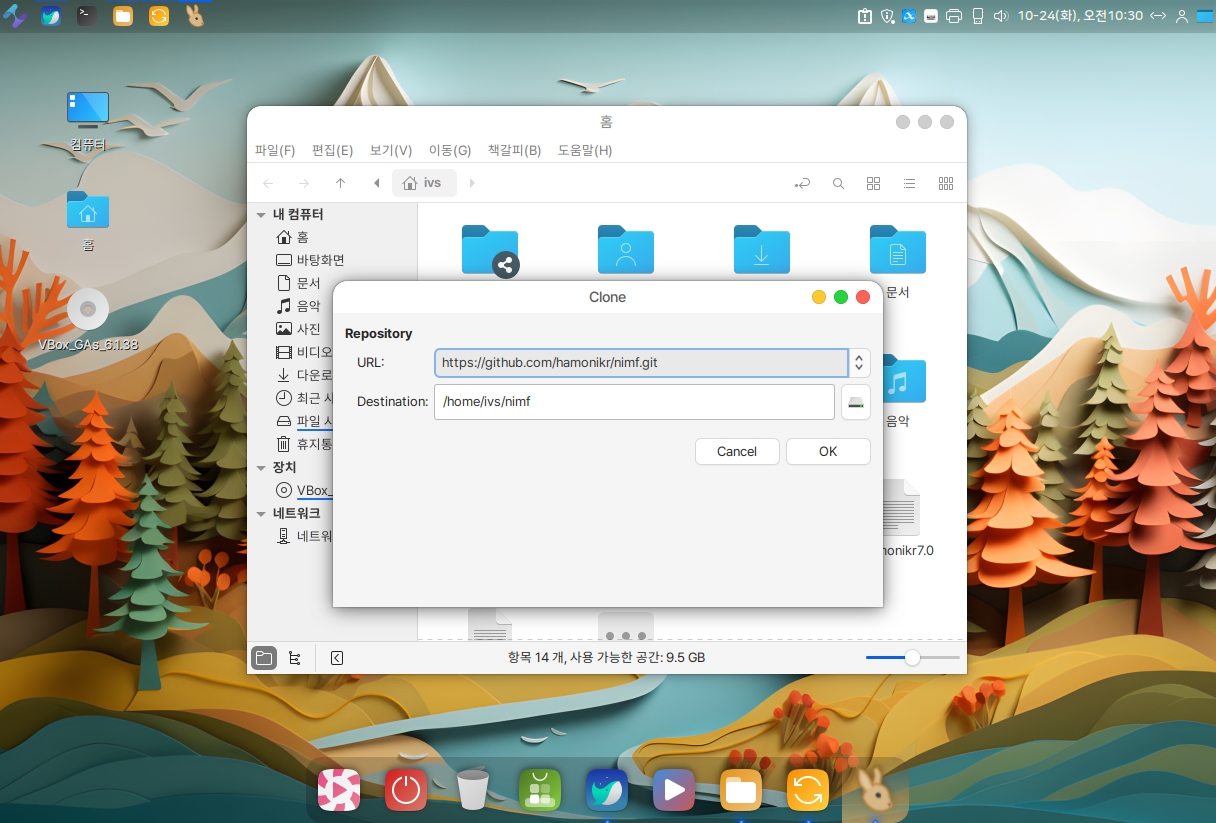Adjust the icon zoom slider
1216x823 pixels.
pyautogui.click(x=912, y=658)
